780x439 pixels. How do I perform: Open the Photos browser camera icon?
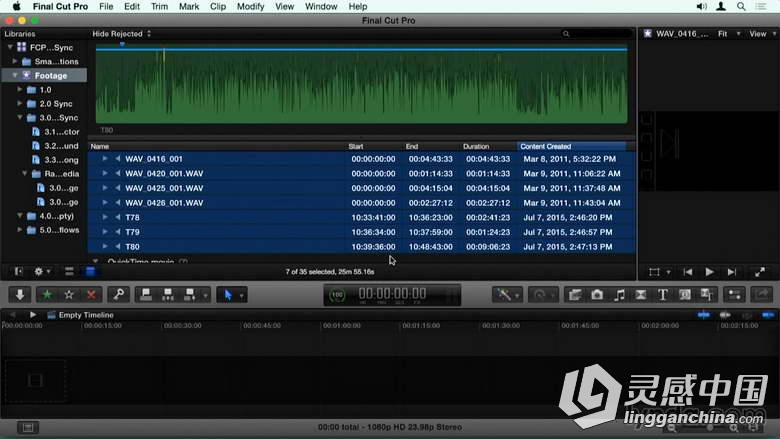(597, 295)
